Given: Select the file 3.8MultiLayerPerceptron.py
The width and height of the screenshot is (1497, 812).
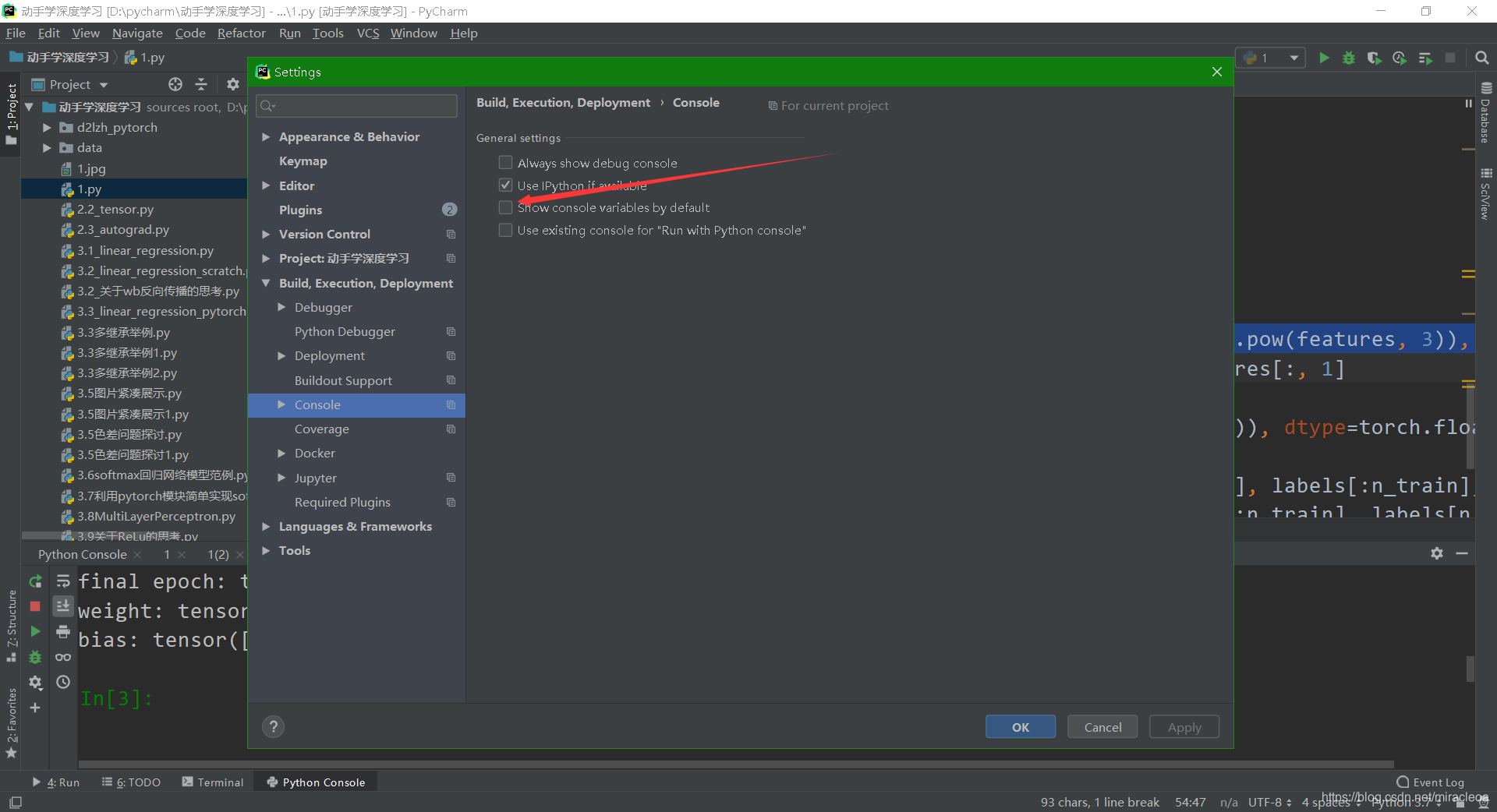Looking at the screenshot, I should 156,516.
